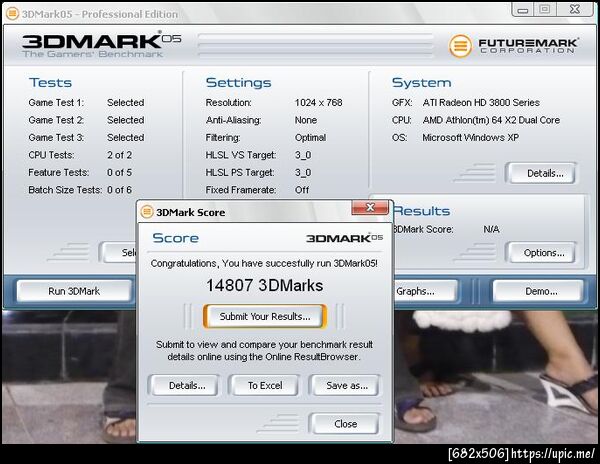Click the Close button in score dialog
The width and height of the screenshot is (600, 464).
pos(346,423)
